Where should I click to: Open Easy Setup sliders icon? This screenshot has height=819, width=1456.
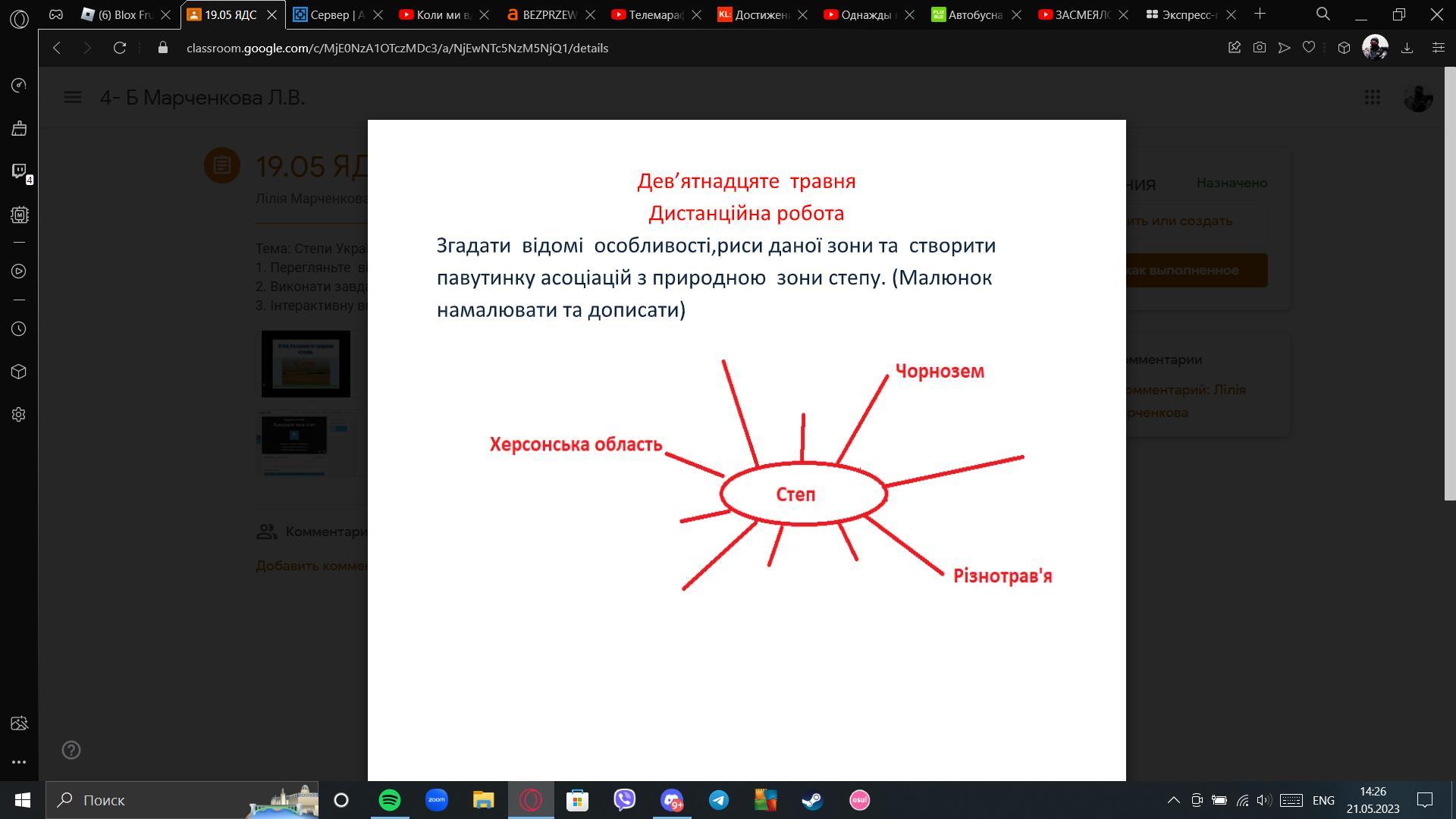(x=1438, y=48)
